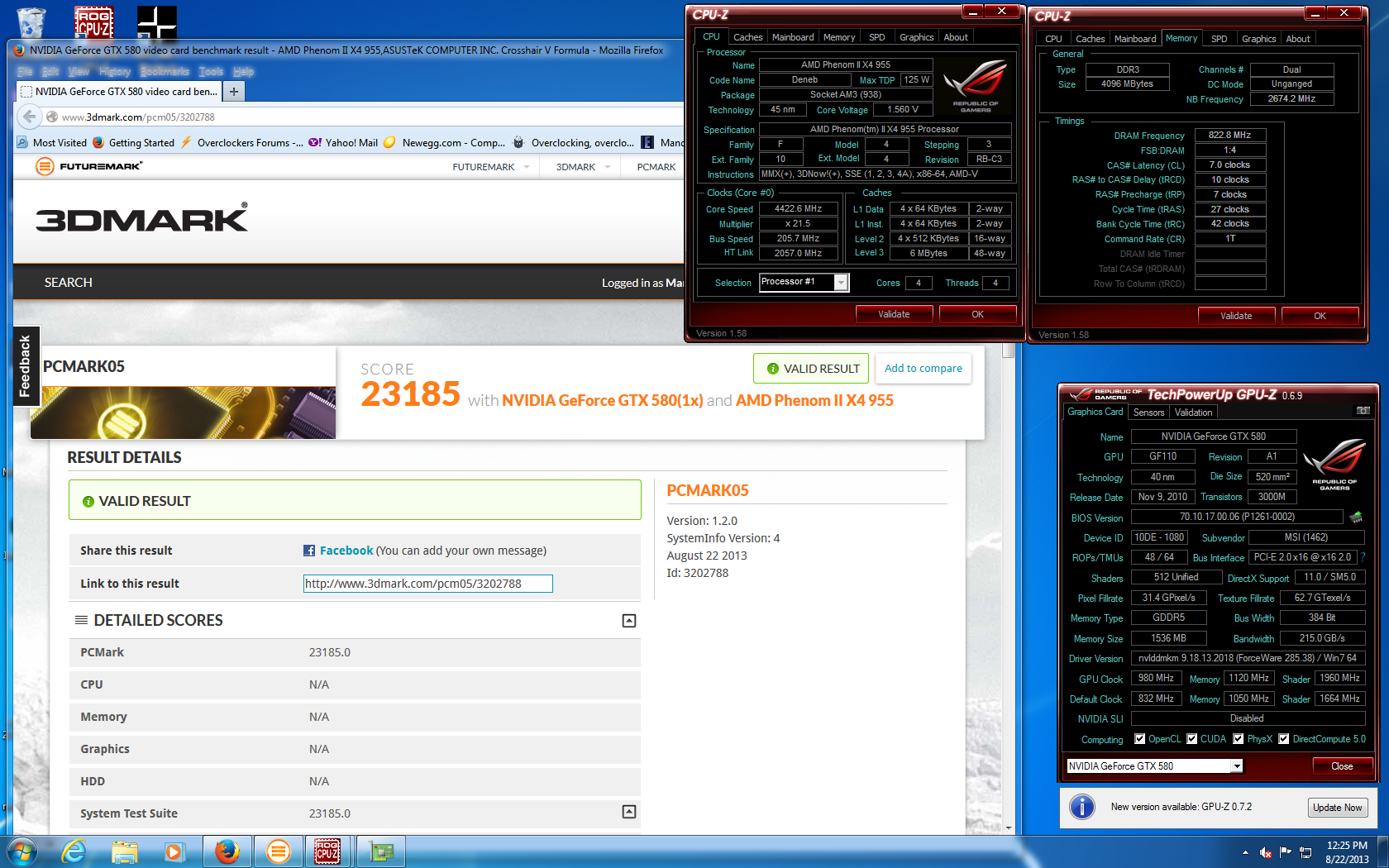Viewport: 1389px width, 868px height.
Task: Switch to Firefox taskbar icon
Action: coord(227,851)
